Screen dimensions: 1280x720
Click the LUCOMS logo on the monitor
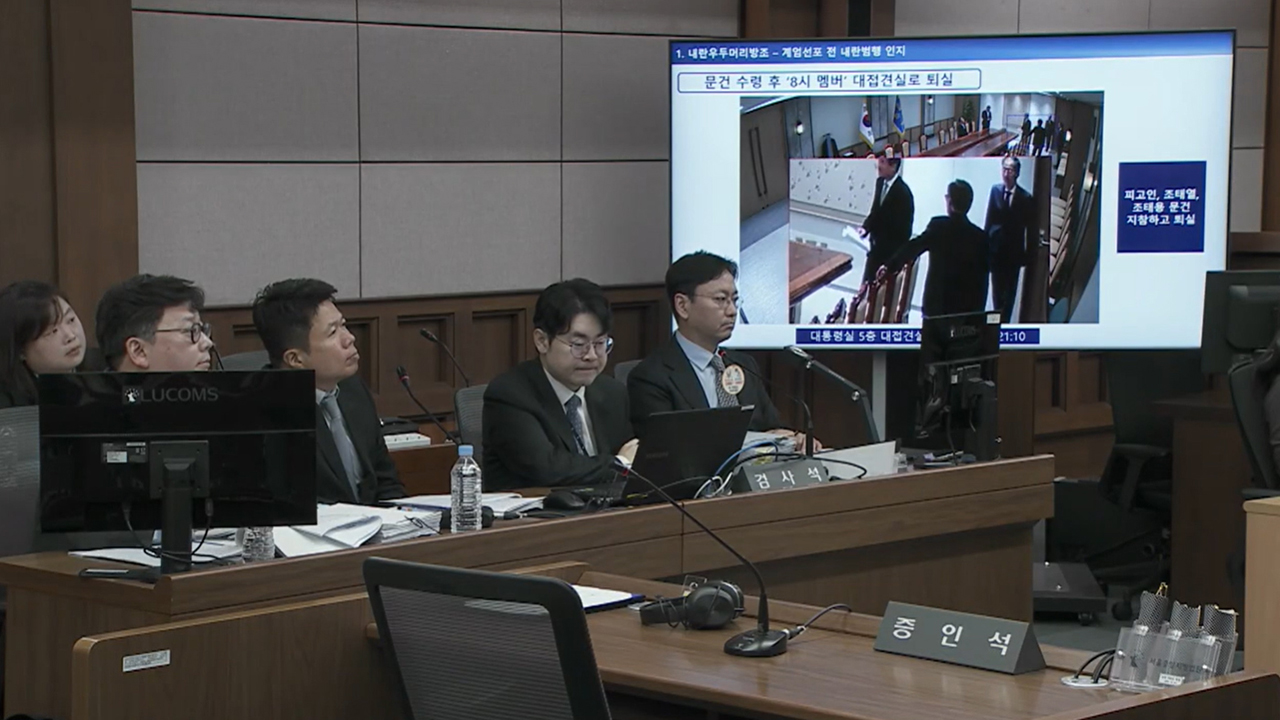point(170,395)
